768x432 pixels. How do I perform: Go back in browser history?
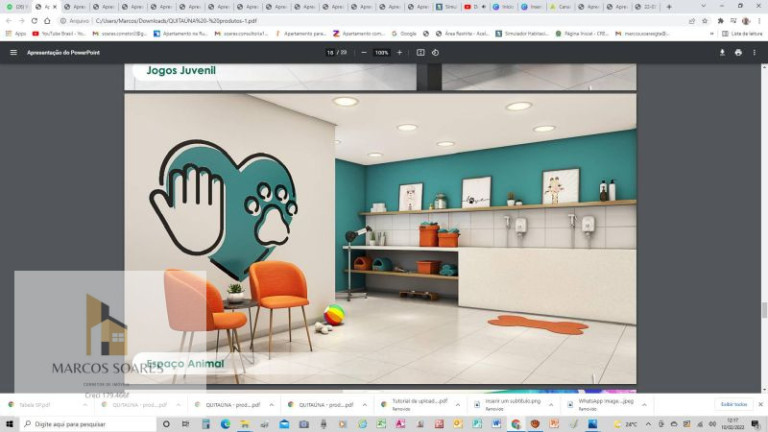click(x=9, y=21)
